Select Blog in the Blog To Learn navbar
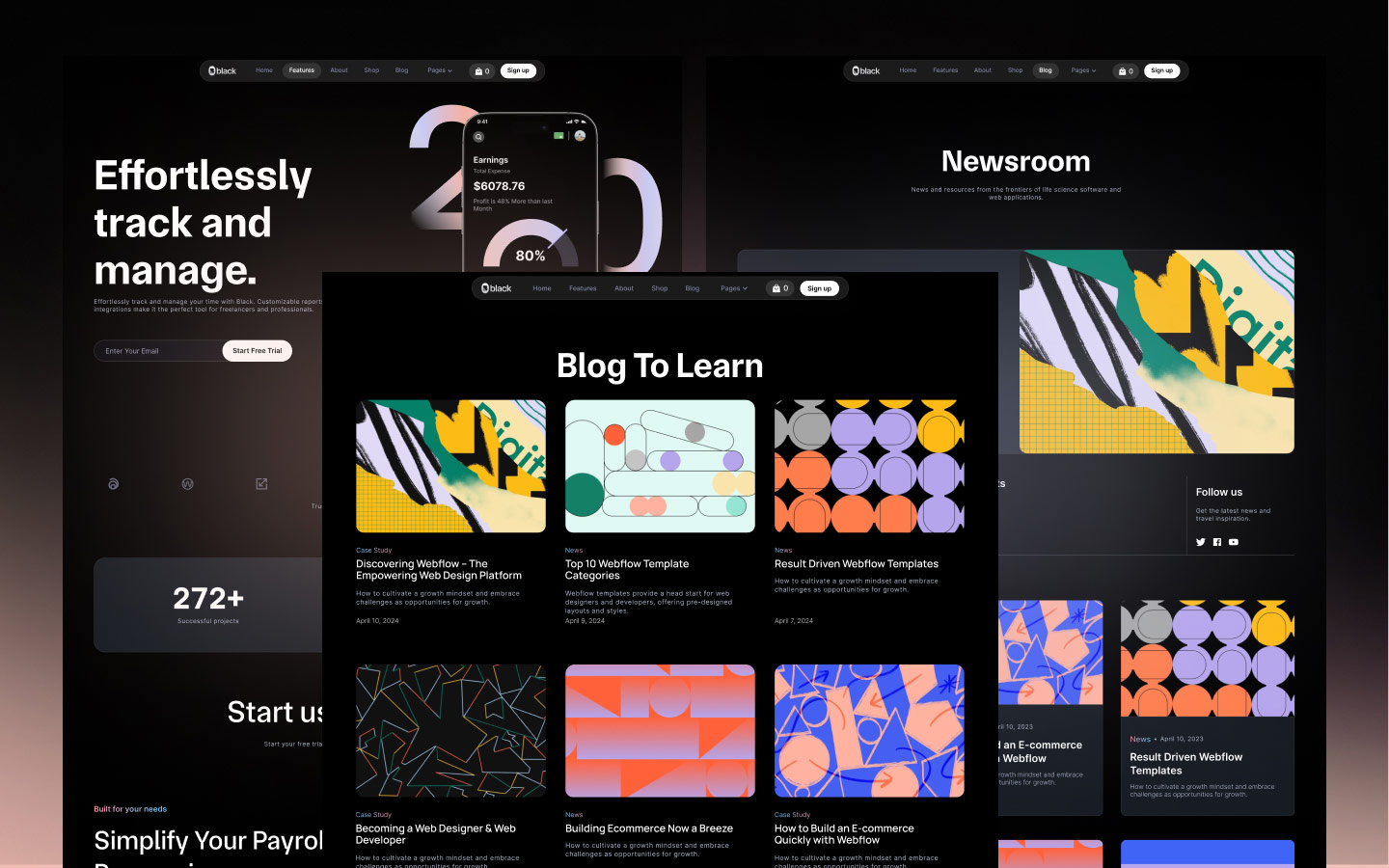The height and width of the screenshot is (868, 1389). point(693,288)
